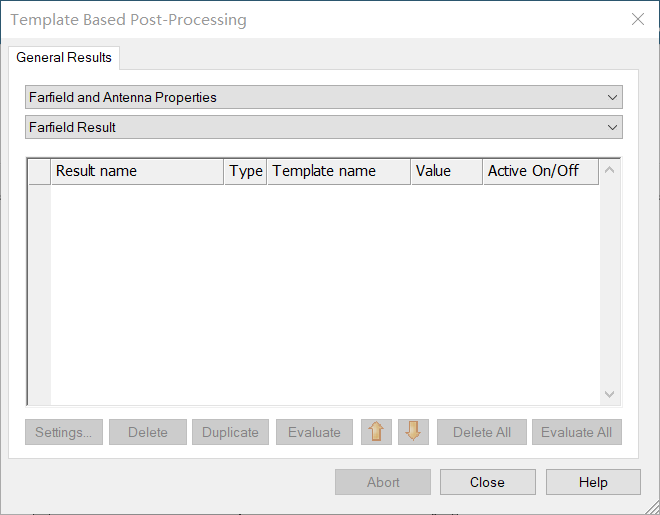Click the Duplicate button
The height and width of the screenshot is (515, 660).
pos(230,432)
